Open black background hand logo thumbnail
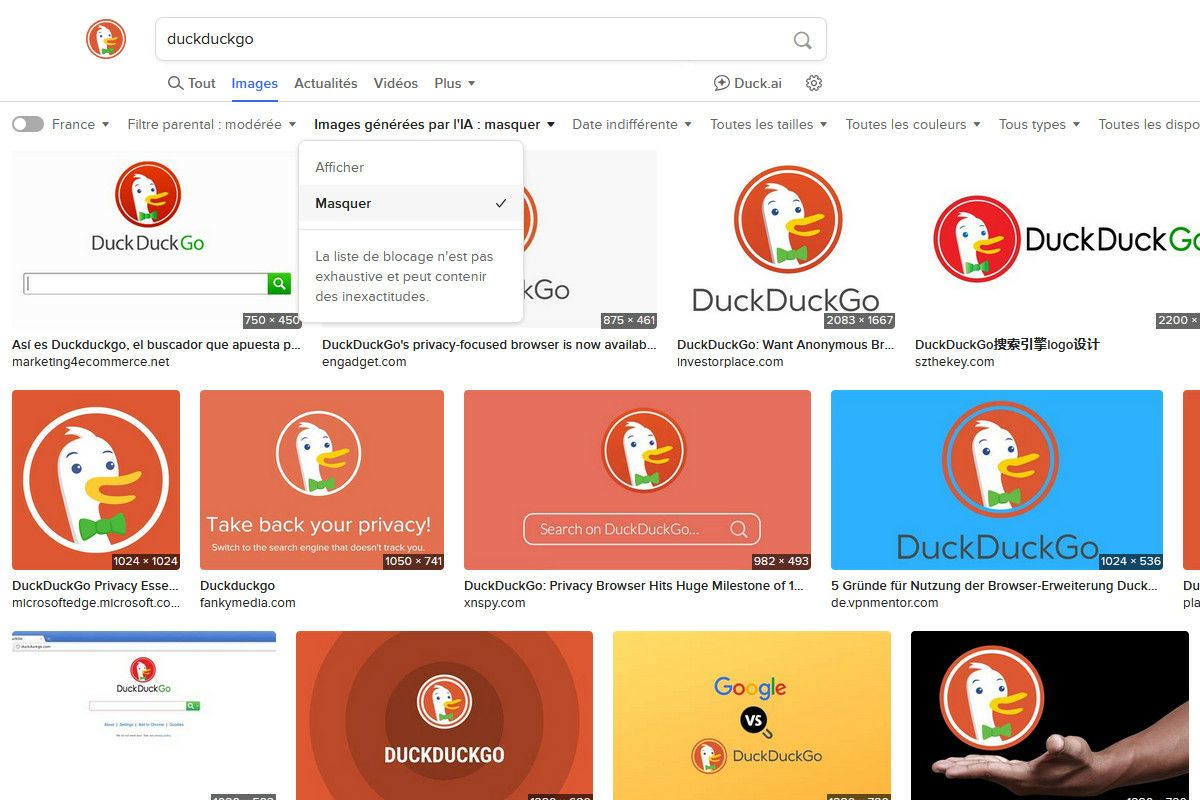Viewport: 1200px width, 800px height. [x=1050, y=715]
